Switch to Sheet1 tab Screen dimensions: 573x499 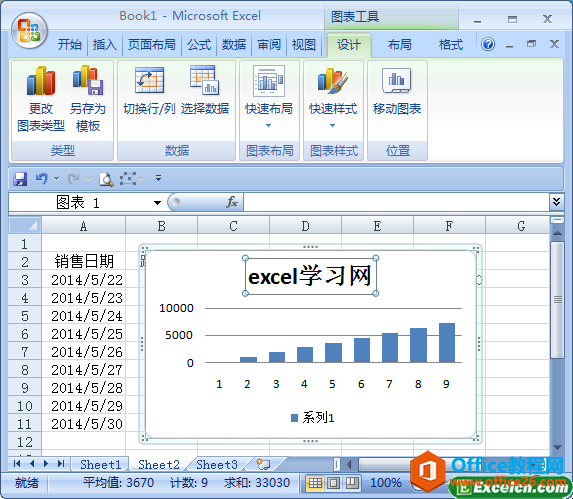point(100,465)
